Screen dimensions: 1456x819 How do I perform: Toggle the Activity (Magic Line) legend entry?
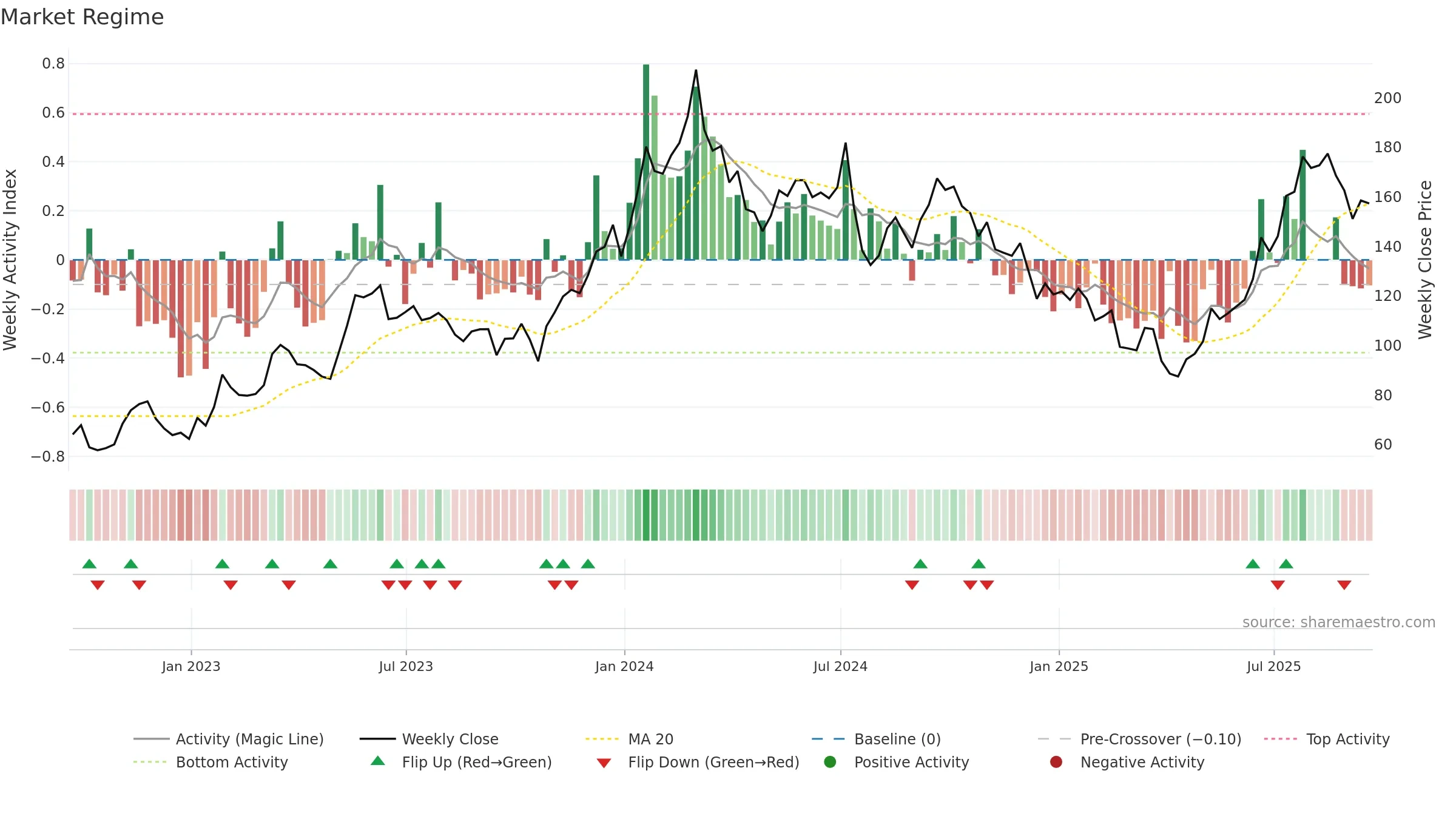[x=229, y=739]
